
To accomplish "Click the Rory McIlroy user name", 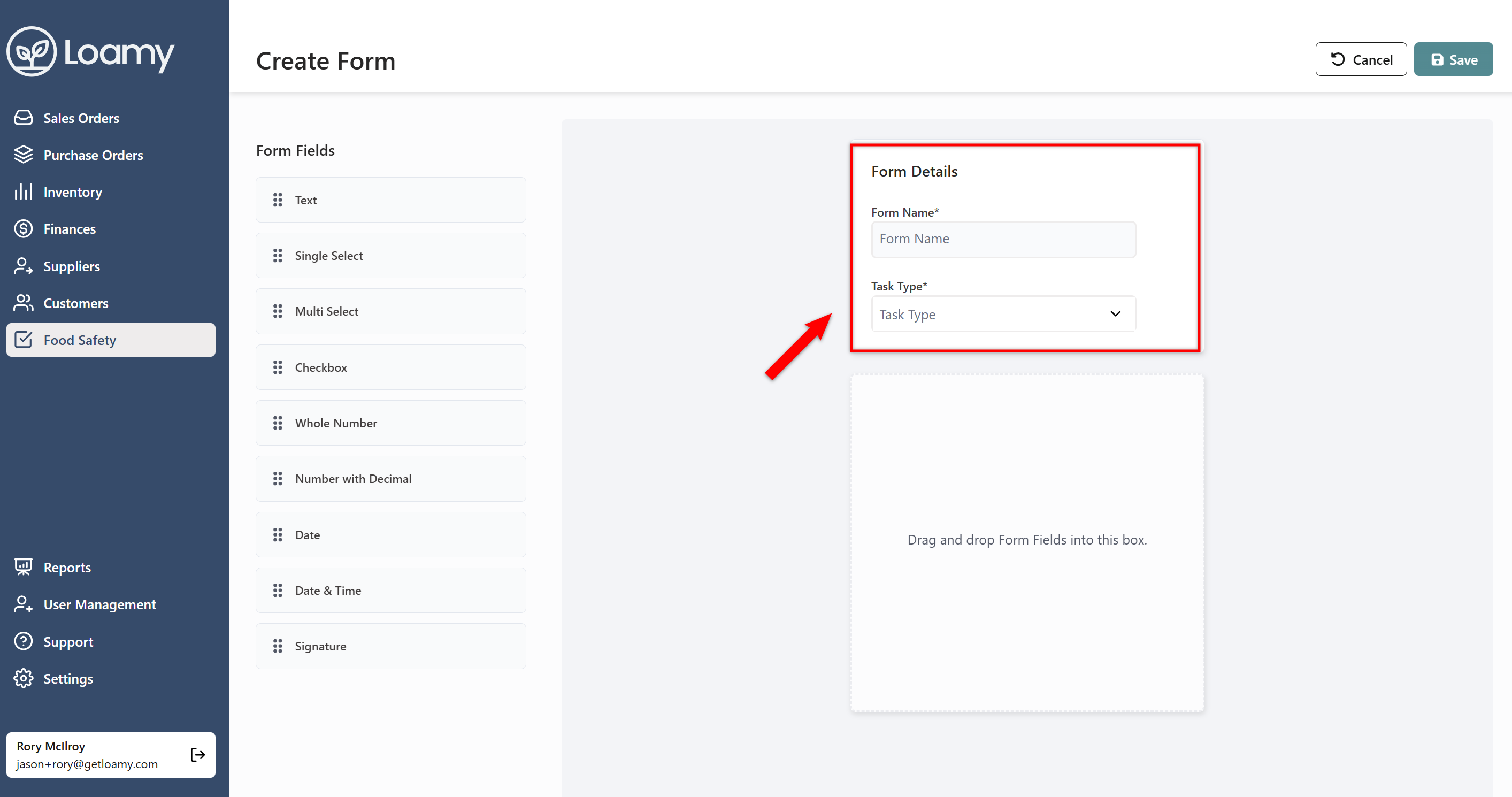I will (51, 746).
